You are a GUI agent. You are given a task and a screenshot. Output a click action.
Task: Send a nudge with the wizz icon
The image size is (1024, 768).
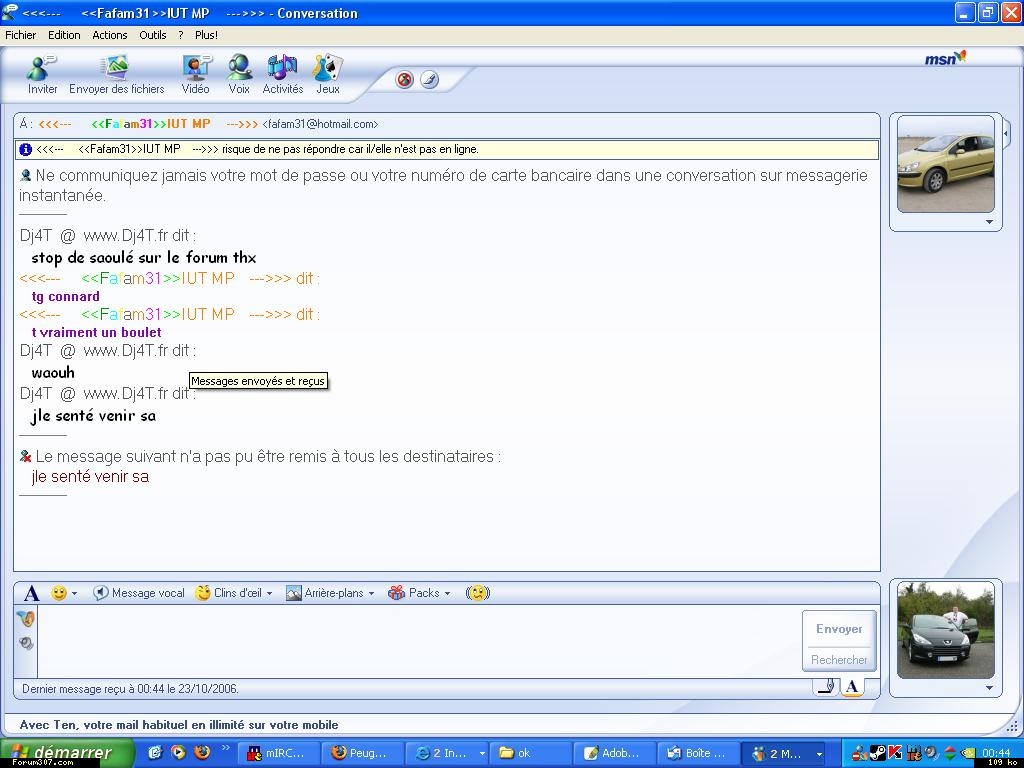479,593
